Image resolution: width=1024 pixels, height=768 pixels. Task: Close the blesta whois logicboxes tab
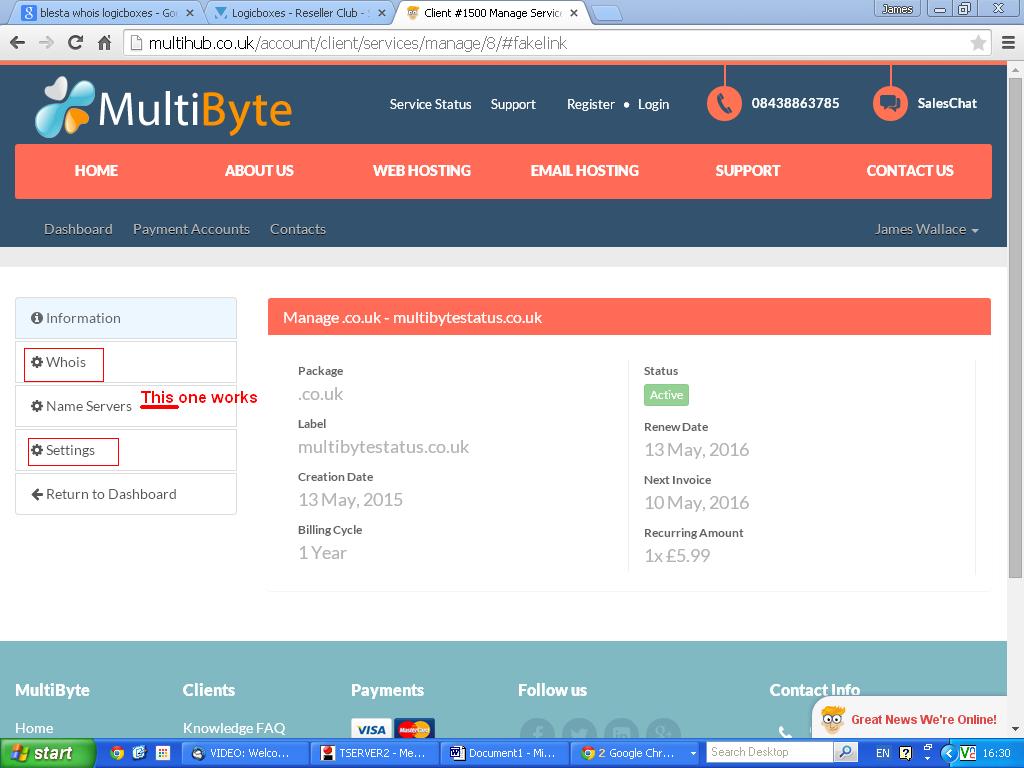[190, 12]
